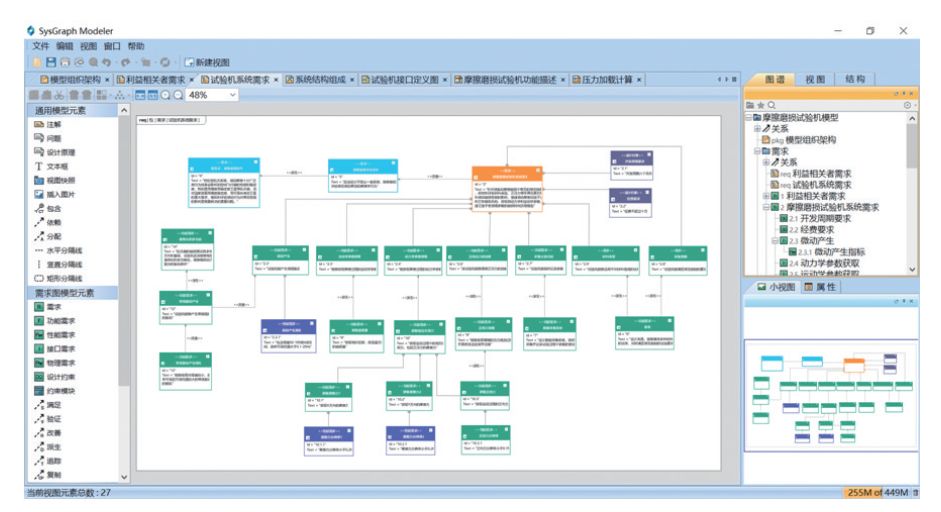Expand the 关系 node under the root model
The width and height of the screenshot is (941, 512).
757,128
